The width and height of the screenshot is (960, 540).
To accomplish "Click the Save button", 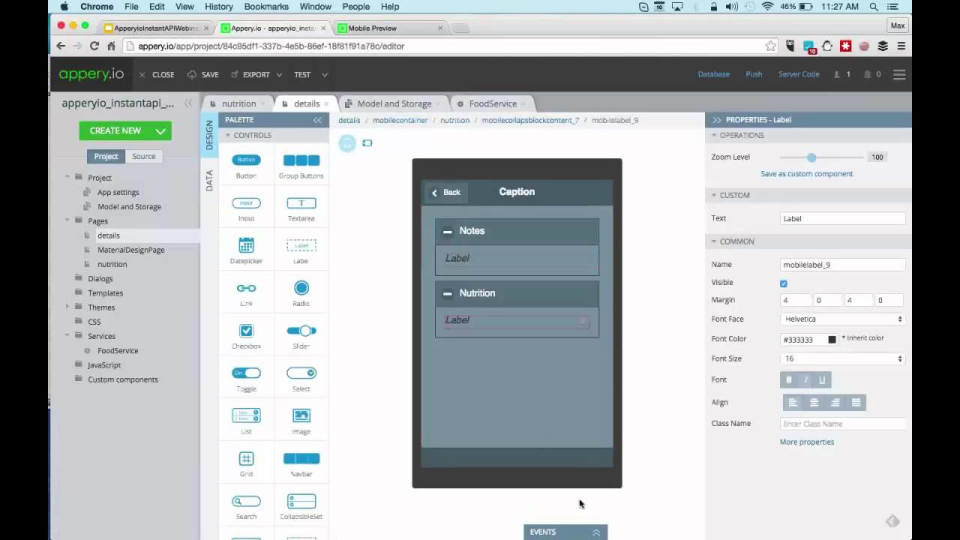I will tap(203, 75).
